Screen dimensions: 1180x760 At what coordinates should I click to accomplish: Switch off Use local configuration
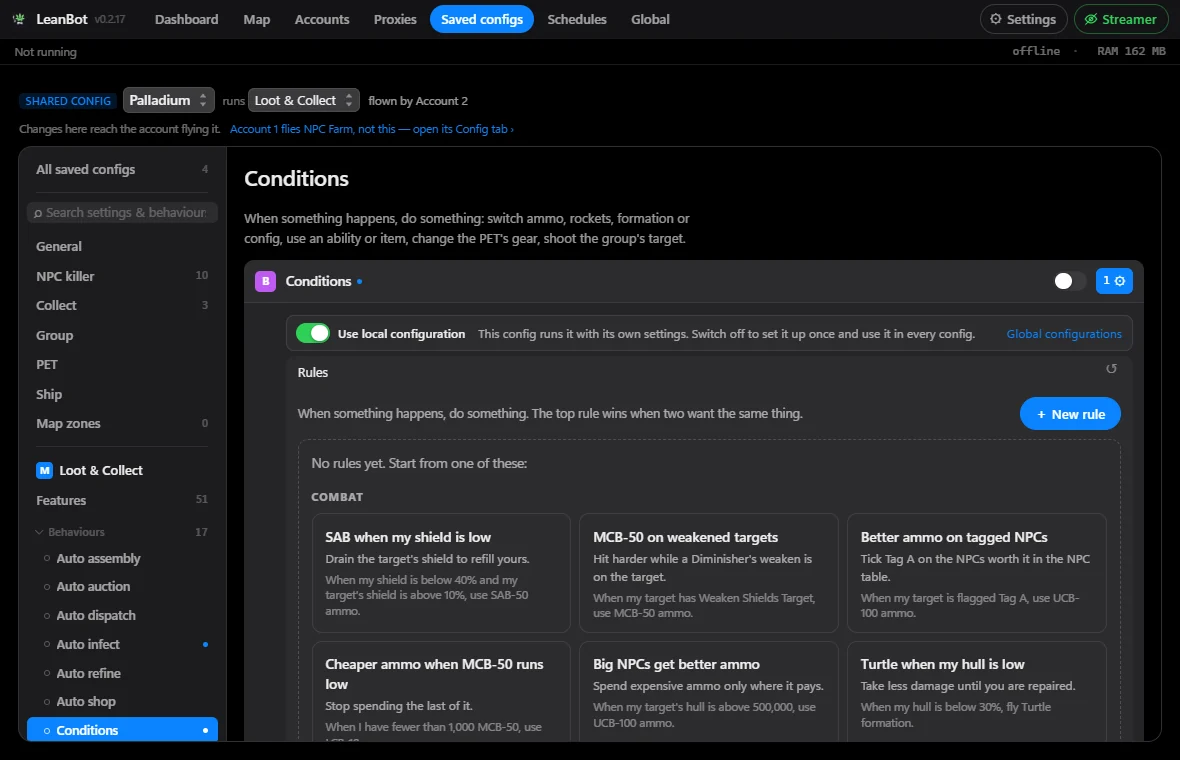(312, 333)
